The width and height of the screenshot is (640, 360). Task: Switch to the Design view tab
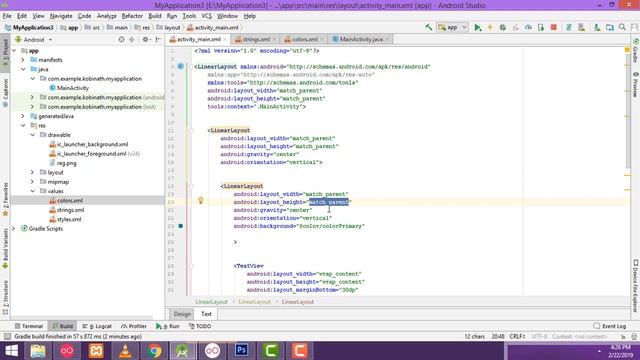pyautogui.click(x=182, y=314)
